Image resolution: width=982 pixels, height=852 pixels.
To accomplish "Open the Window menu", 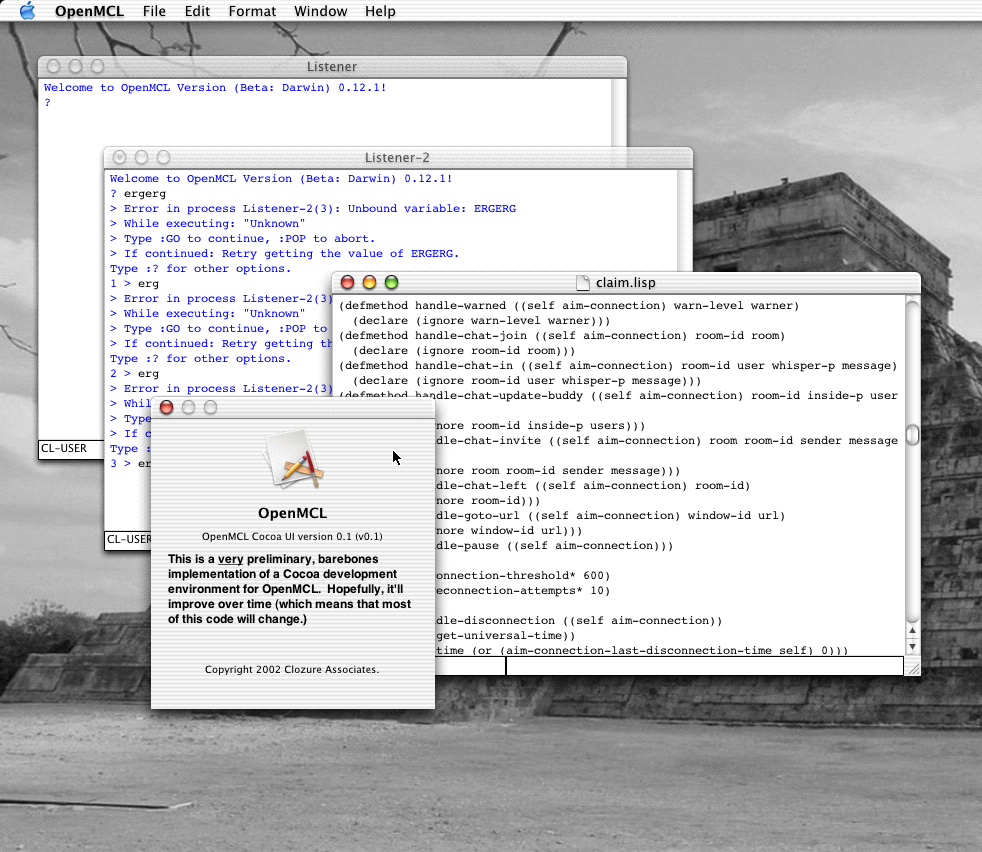I will pyautogui.click(x=321, y=11).
